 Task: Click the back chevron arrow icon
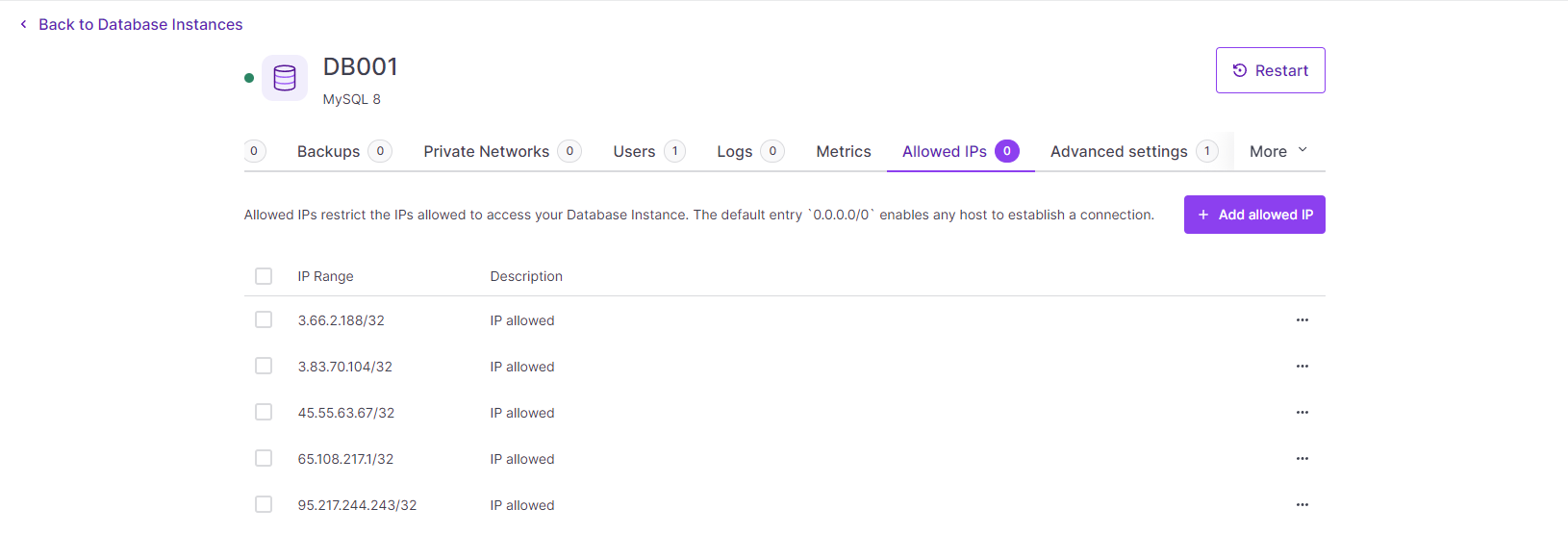pyautogui.click(x=23, y=24)
